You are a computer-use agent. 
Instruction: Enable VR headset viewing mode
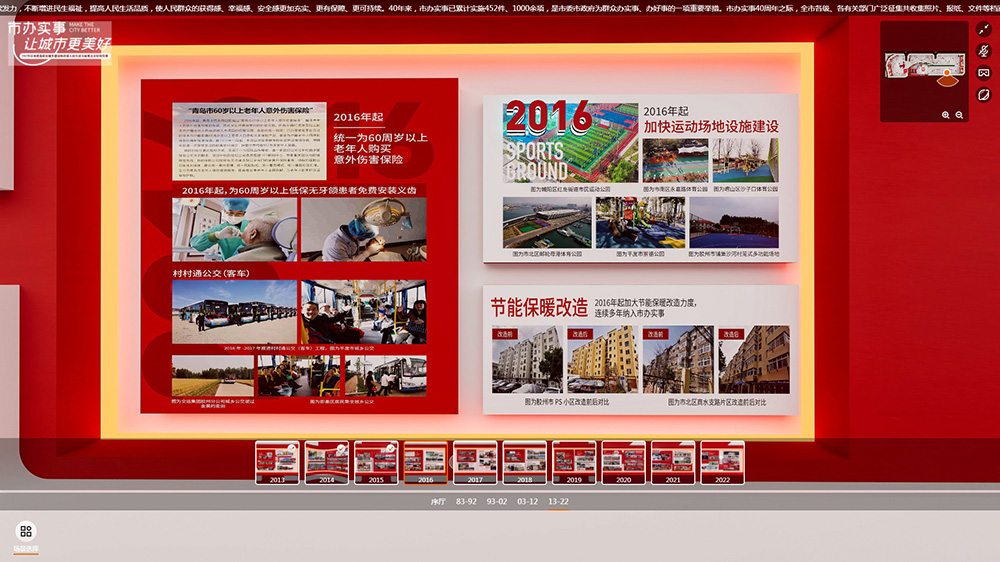(984, 73)
